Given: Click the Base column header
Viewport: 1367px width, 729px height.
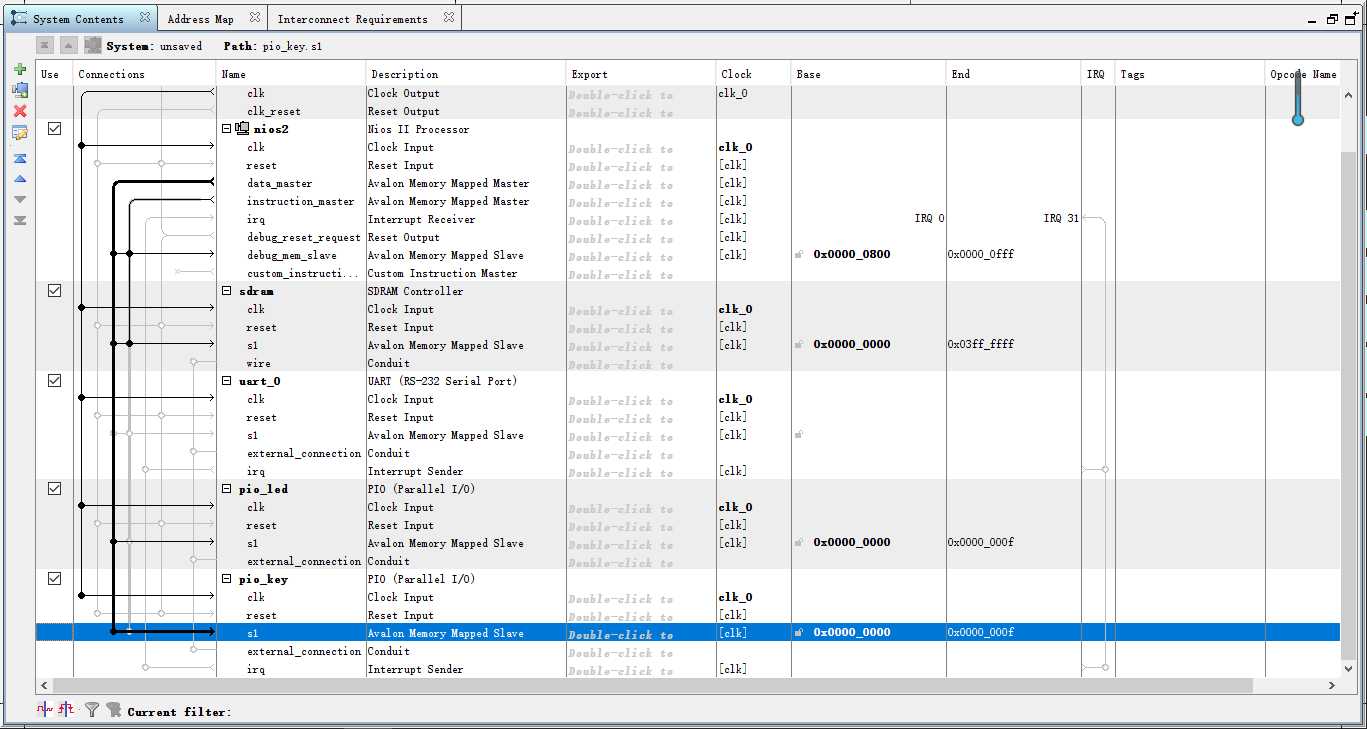Looking at the screenshot, I should (x=869, y=74).
